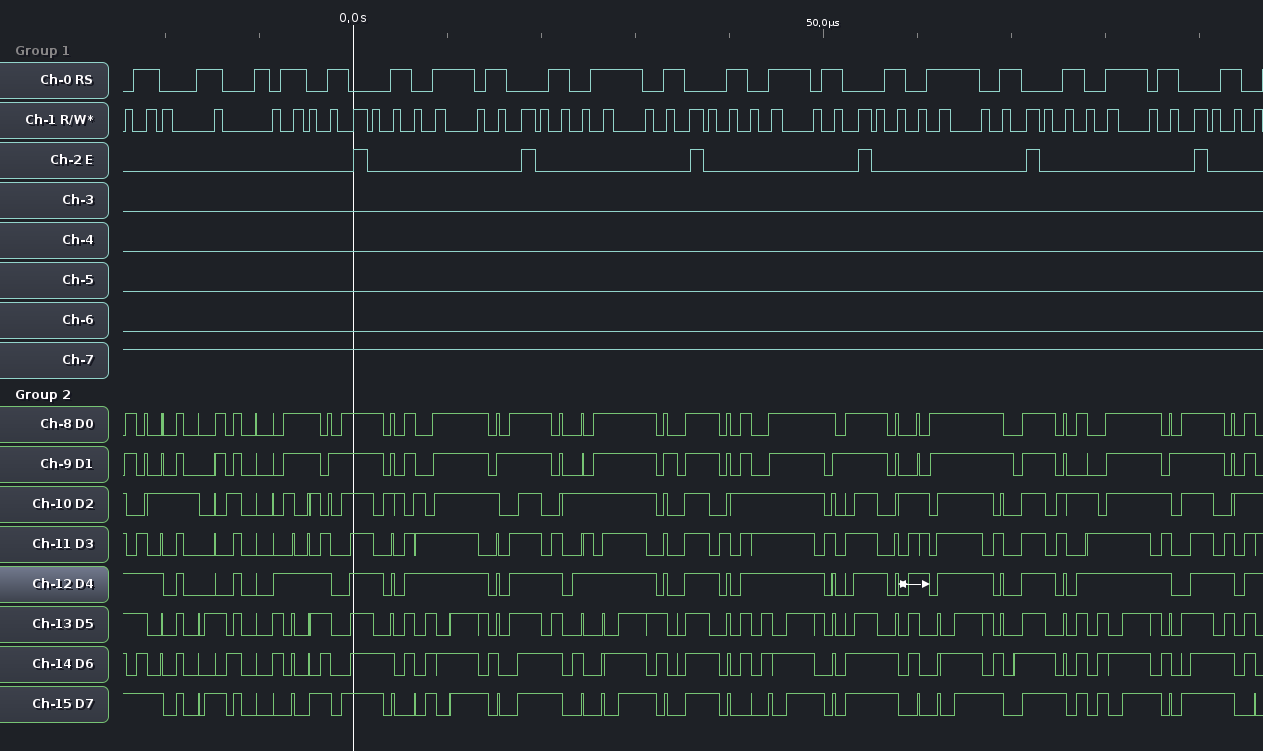Screen dimensions: 1263x751
Task: Click the highlighted Ch-12 D4 channel label
Action: coord(55,584)
